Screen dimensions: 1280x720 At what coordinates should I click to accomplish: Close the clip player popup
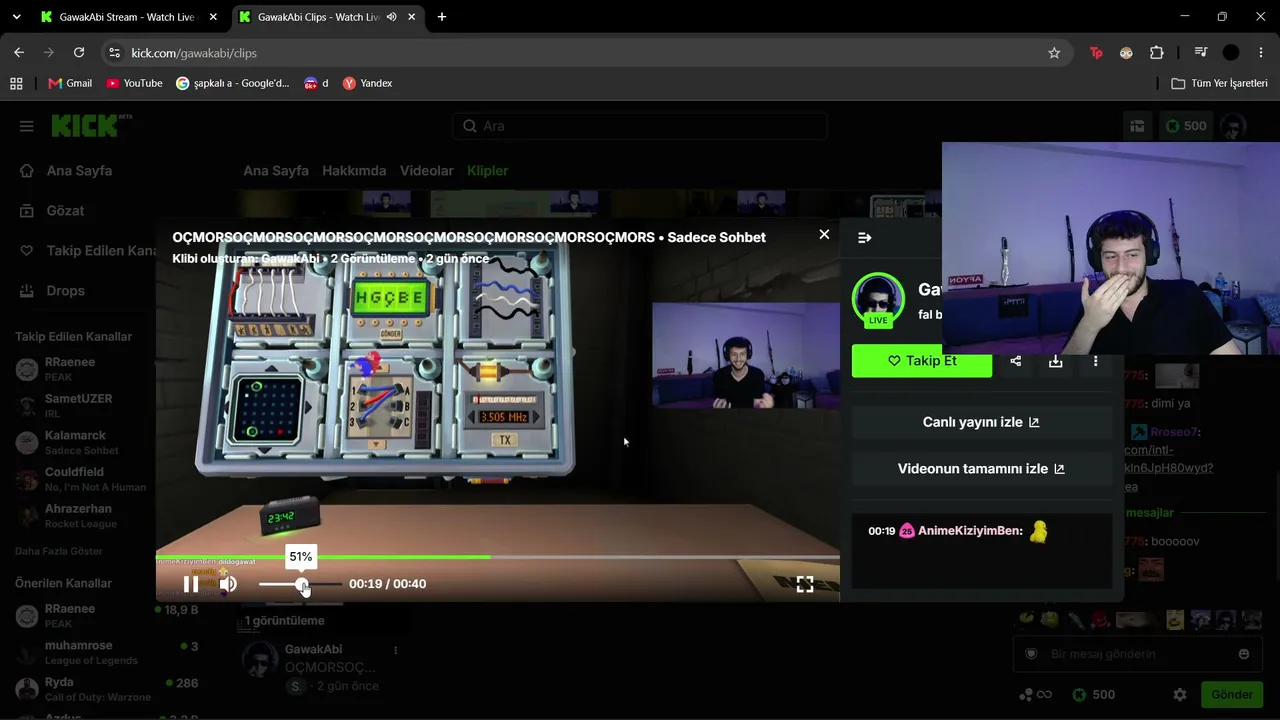click(824, 234)
